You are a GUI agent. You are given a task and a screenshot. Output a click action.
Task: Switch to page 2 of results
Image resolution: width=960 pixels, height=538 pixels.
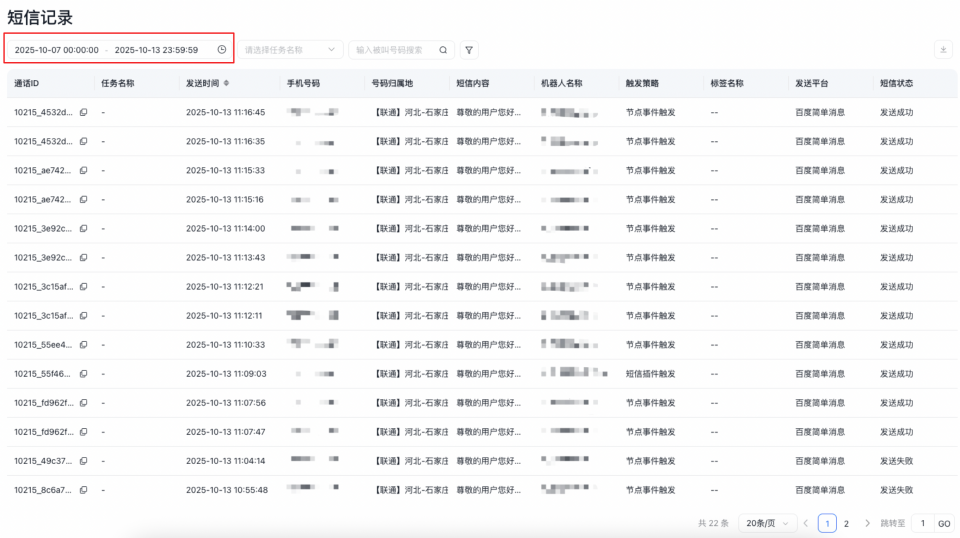click(x=846, y=523)
